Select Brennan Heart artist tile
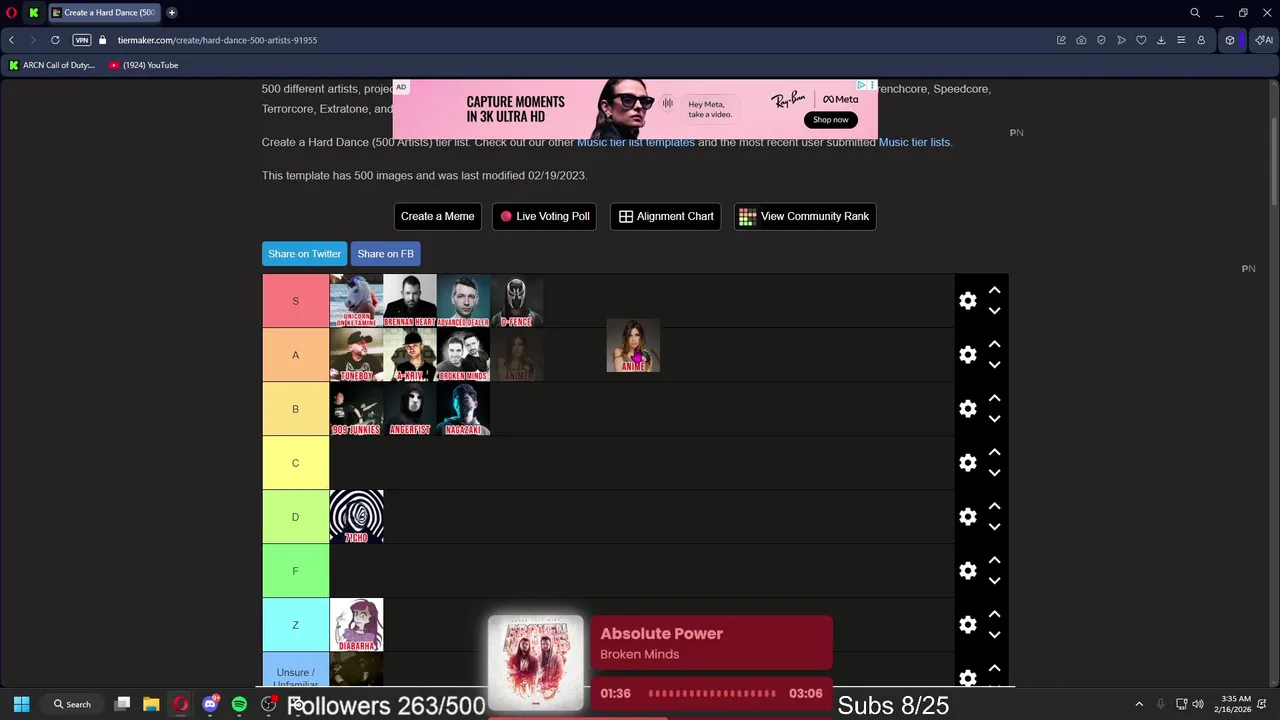1280x720 pixels. (x=410, y=301)
